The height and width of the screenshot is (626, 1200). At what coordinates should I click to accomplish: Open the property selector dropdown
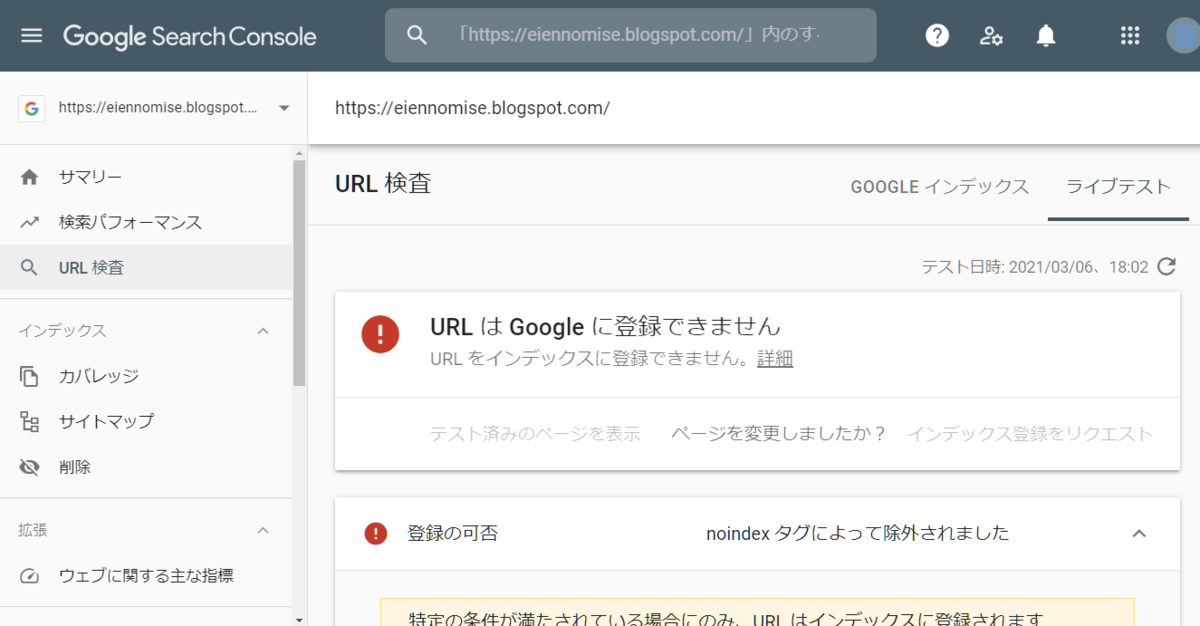pyautogui.click(x=155, y=108)
